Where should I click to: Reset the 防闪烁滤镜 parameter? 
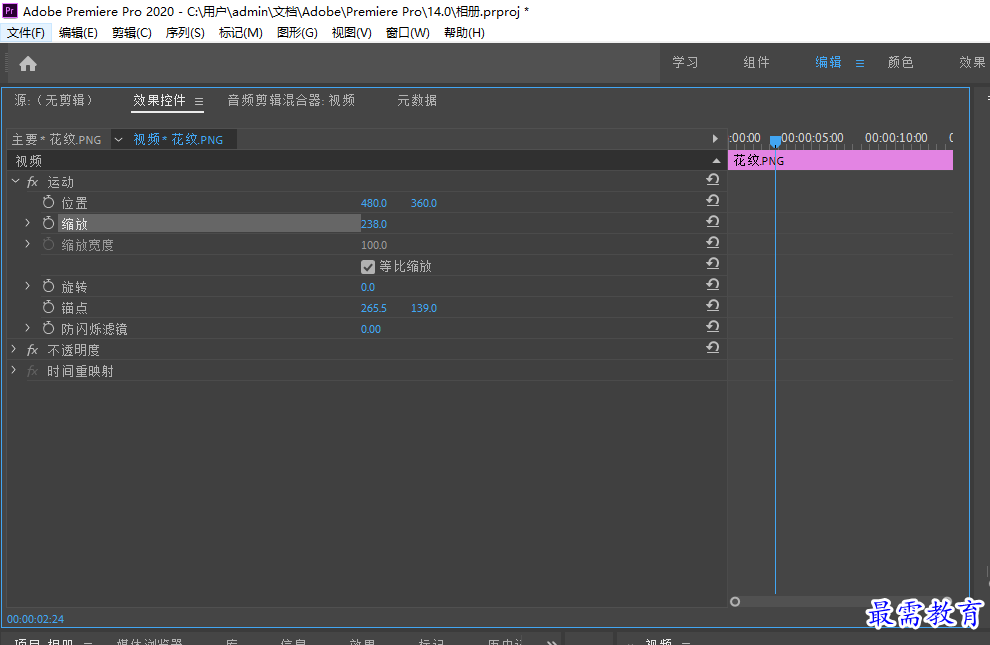[x=713, y=326]
